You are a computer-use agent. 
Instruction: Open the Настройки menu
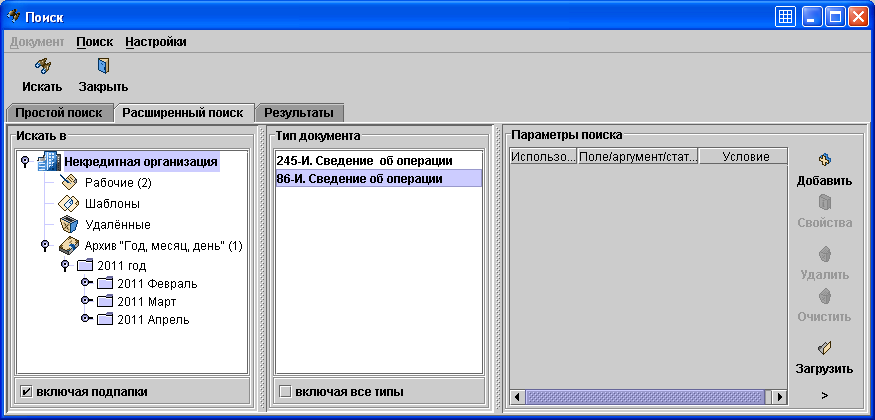[x=156, y=42]
